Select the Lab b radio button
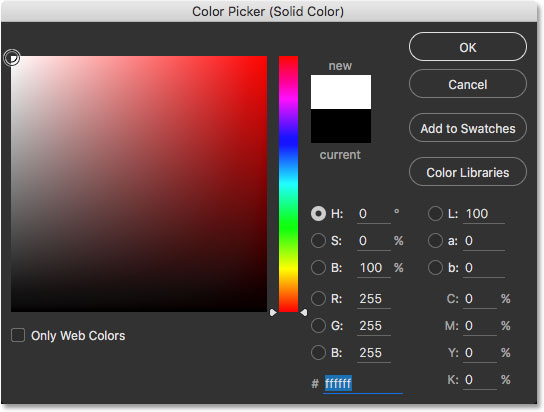The width and height of the screenshot is (544, 412). click(435, 268)
